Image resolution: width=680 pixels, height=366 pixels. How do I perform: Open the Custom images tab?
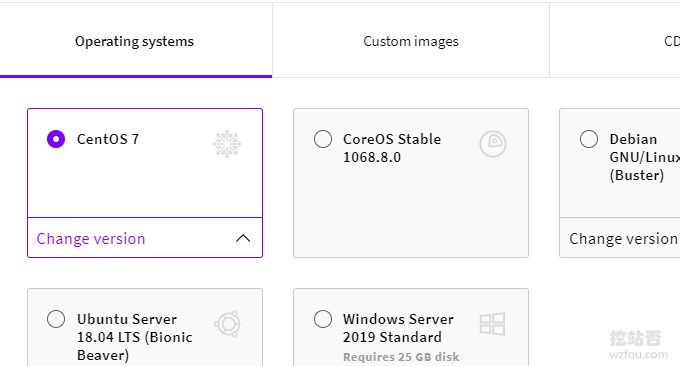click(x=411, y=41)
